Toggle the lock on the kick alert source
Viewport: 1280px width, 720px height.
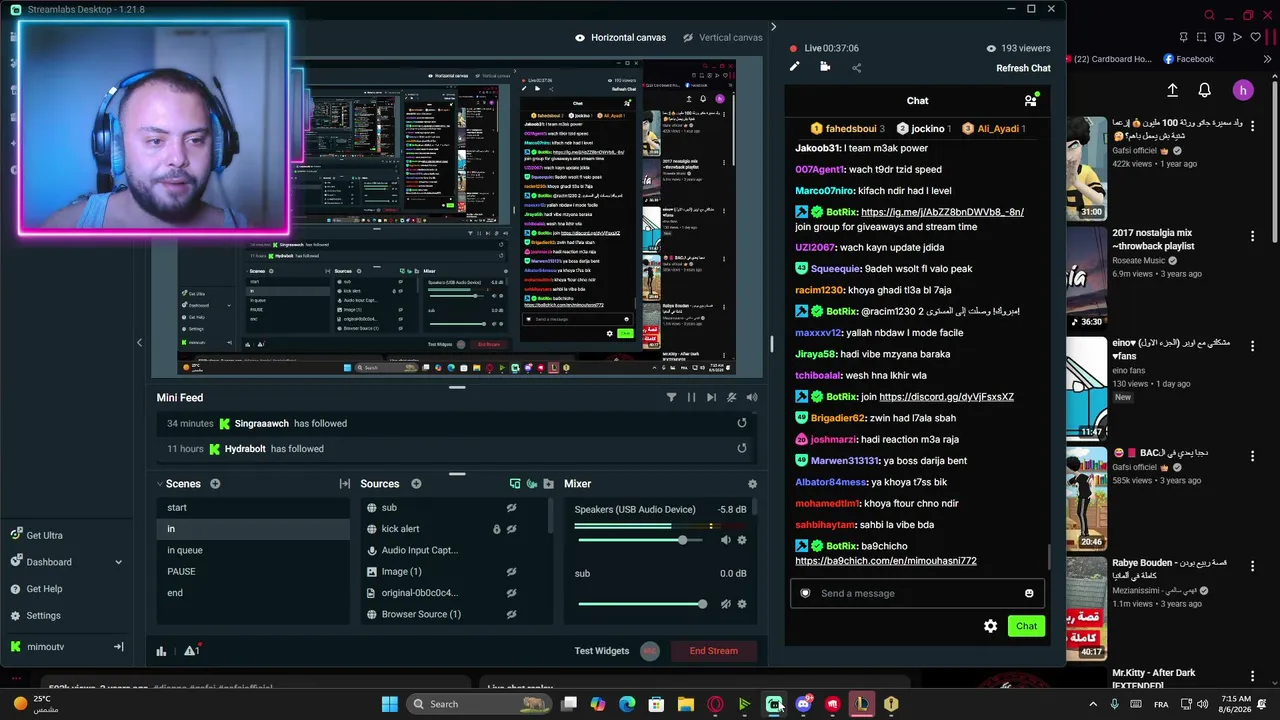[x=496, y=529]
